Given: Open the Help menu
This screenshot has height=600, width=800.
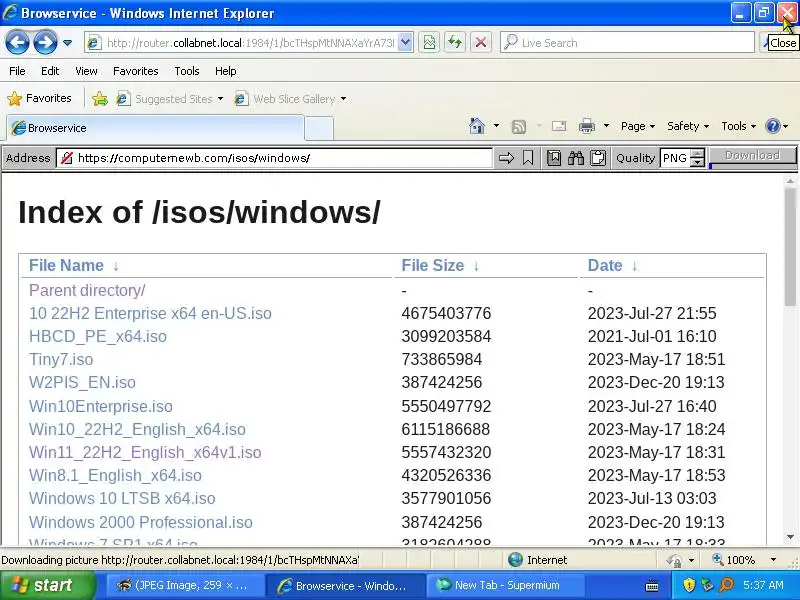Looking at the screenshot, I should (x=226, y=71).
